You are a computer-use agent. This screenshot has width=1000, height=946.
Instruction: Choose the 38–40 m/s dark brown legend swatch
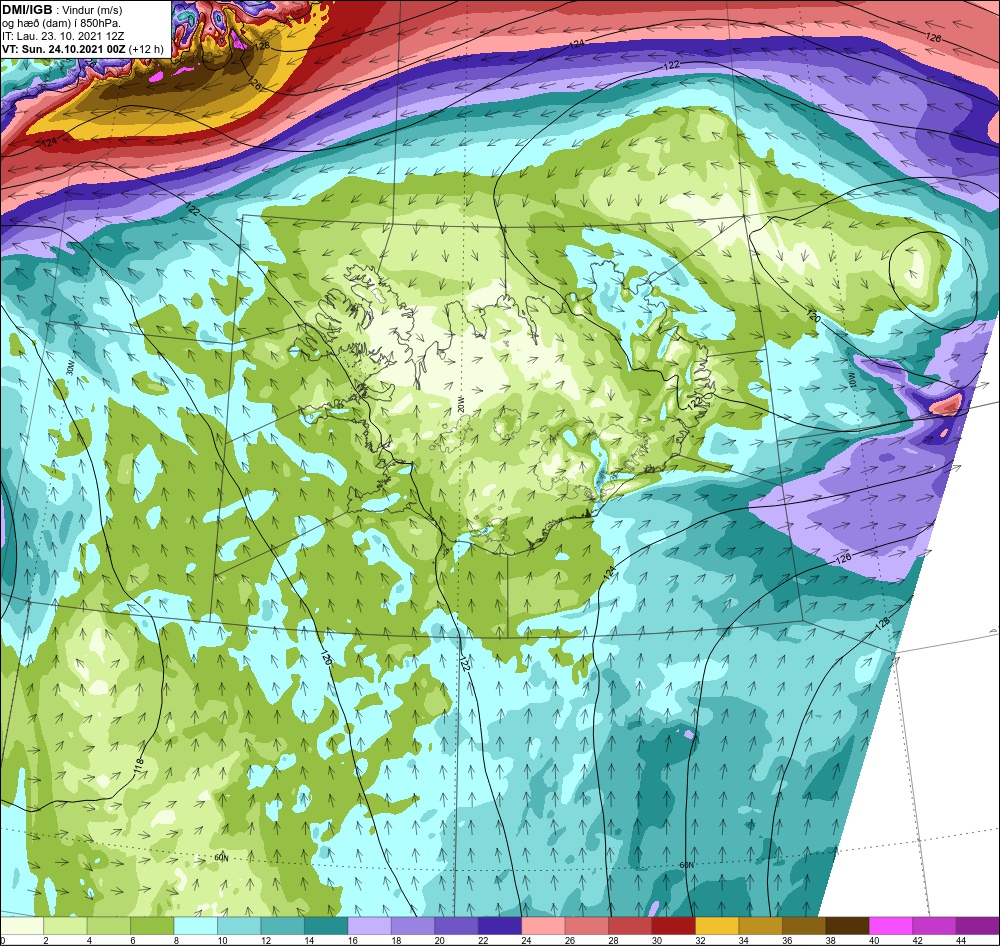click(x=848, y=926)
